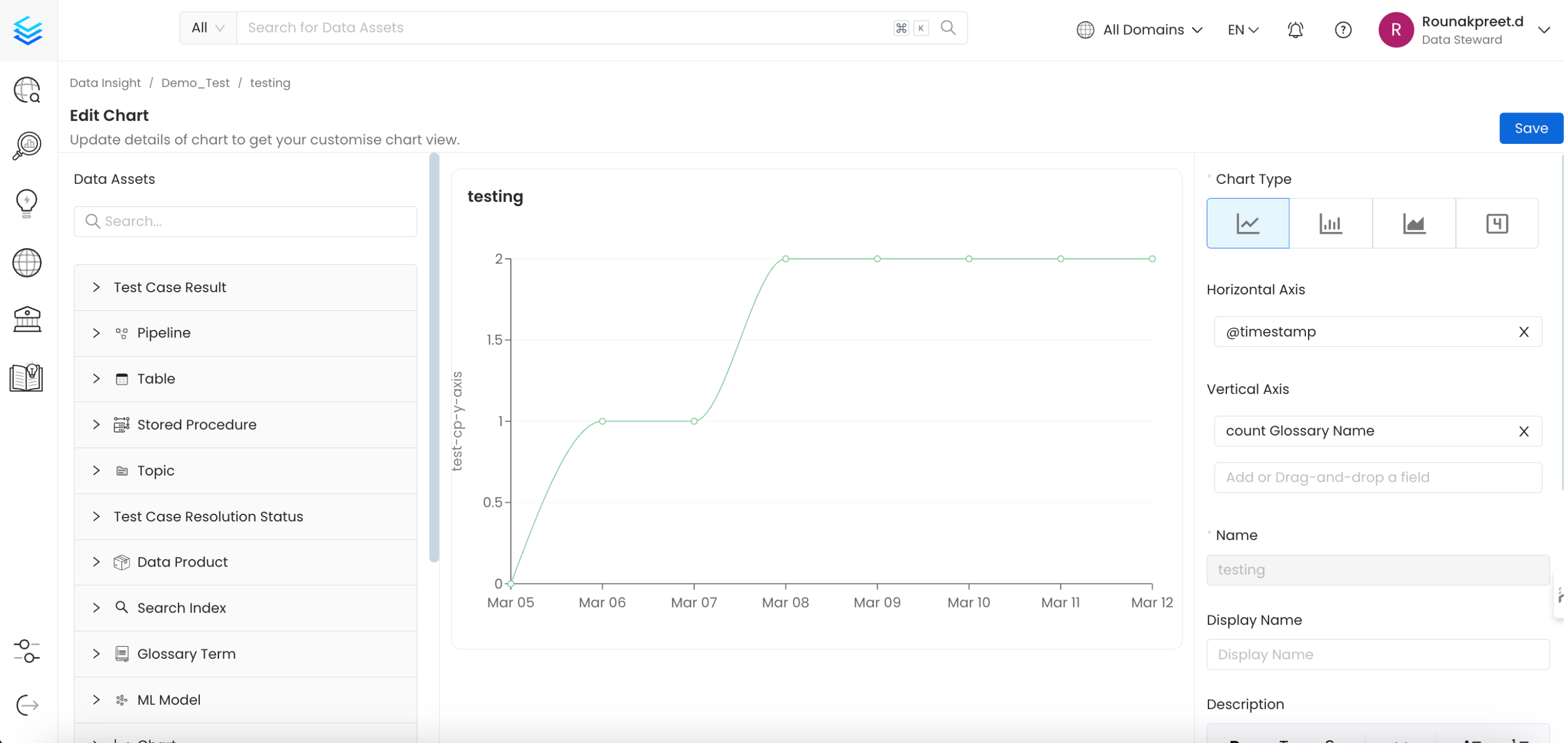Open Data Insights in the sidebar
Screen dimensions: 1568x743
pos(26,145)
